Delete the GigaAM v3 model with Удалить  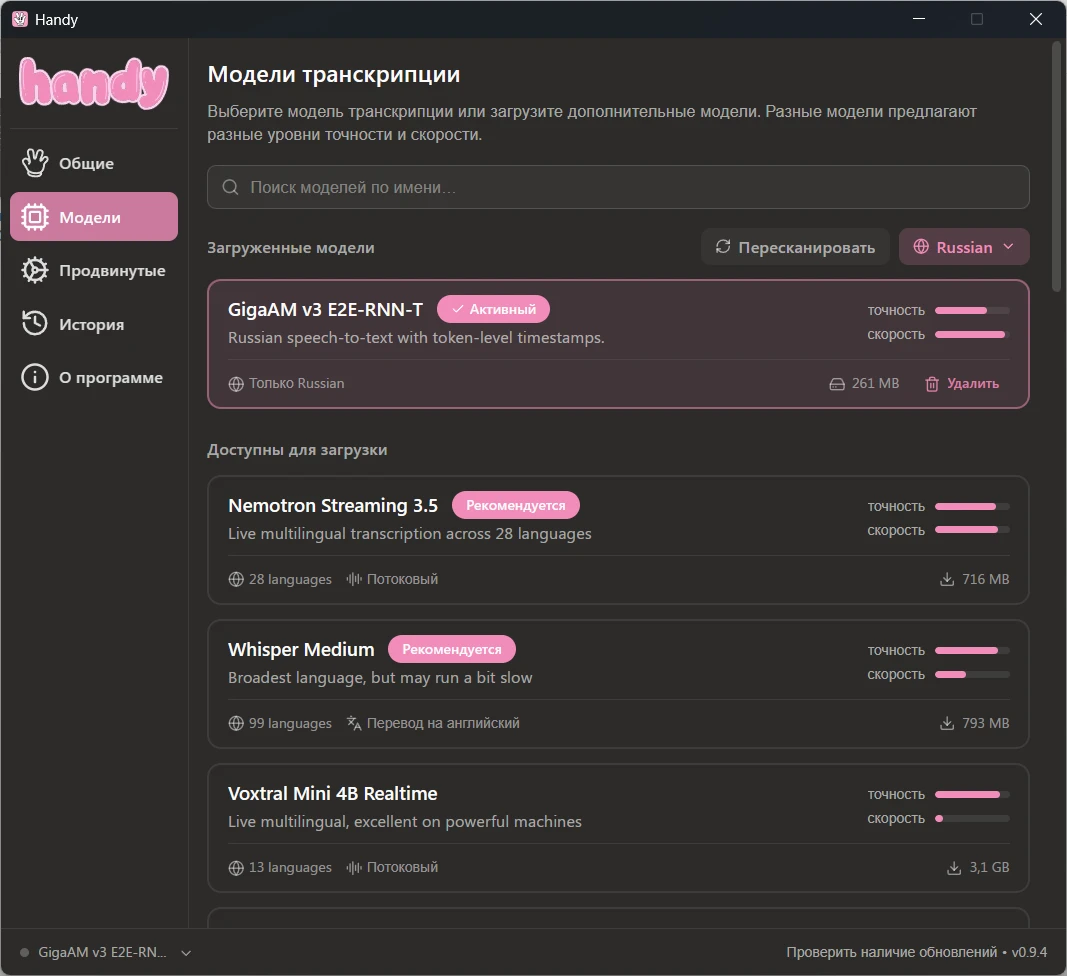coord(962,383)
